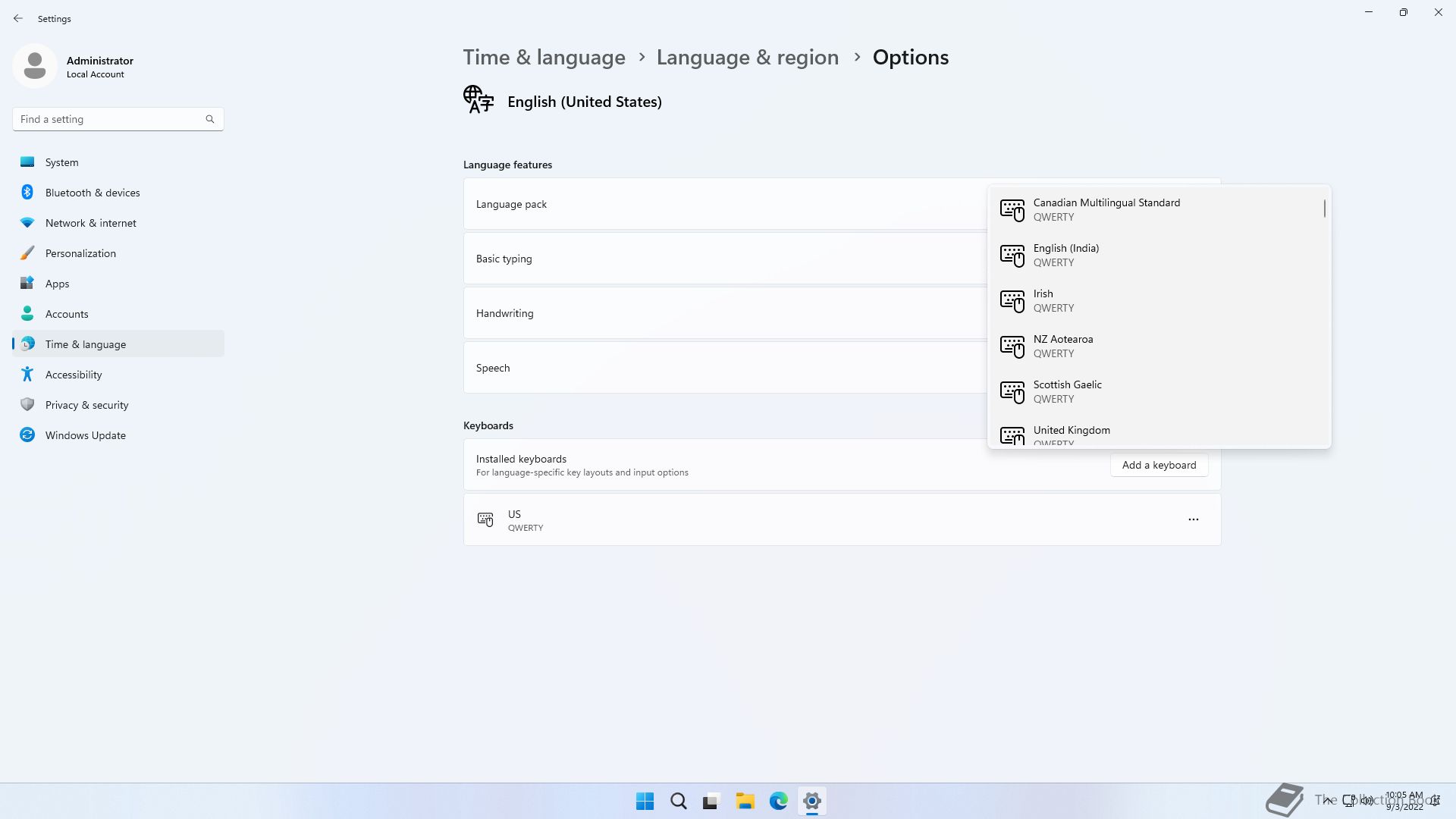Click the magnifier in search box
Viewport: 1456px width, 819px height.
(x=210, y=119)
